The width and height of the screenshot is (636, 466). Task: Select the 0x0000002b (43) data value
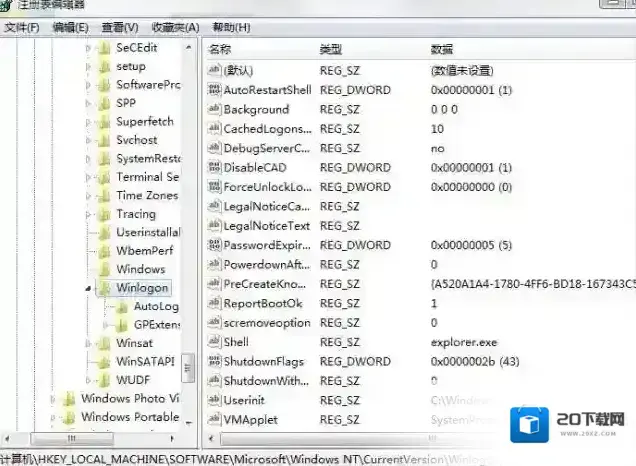[475, 361]
